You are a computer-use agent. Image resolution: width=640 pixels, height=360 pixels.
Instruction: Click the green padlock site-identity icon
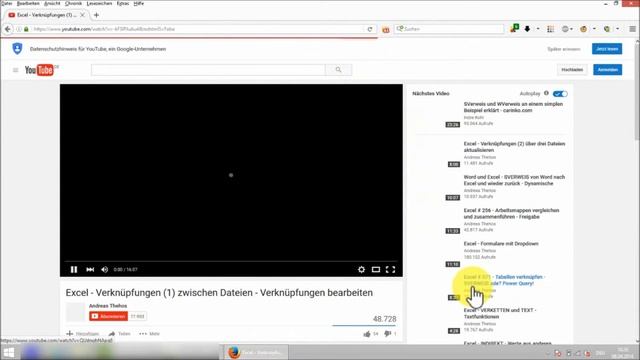pyautogui.click(x=26, y=29)
